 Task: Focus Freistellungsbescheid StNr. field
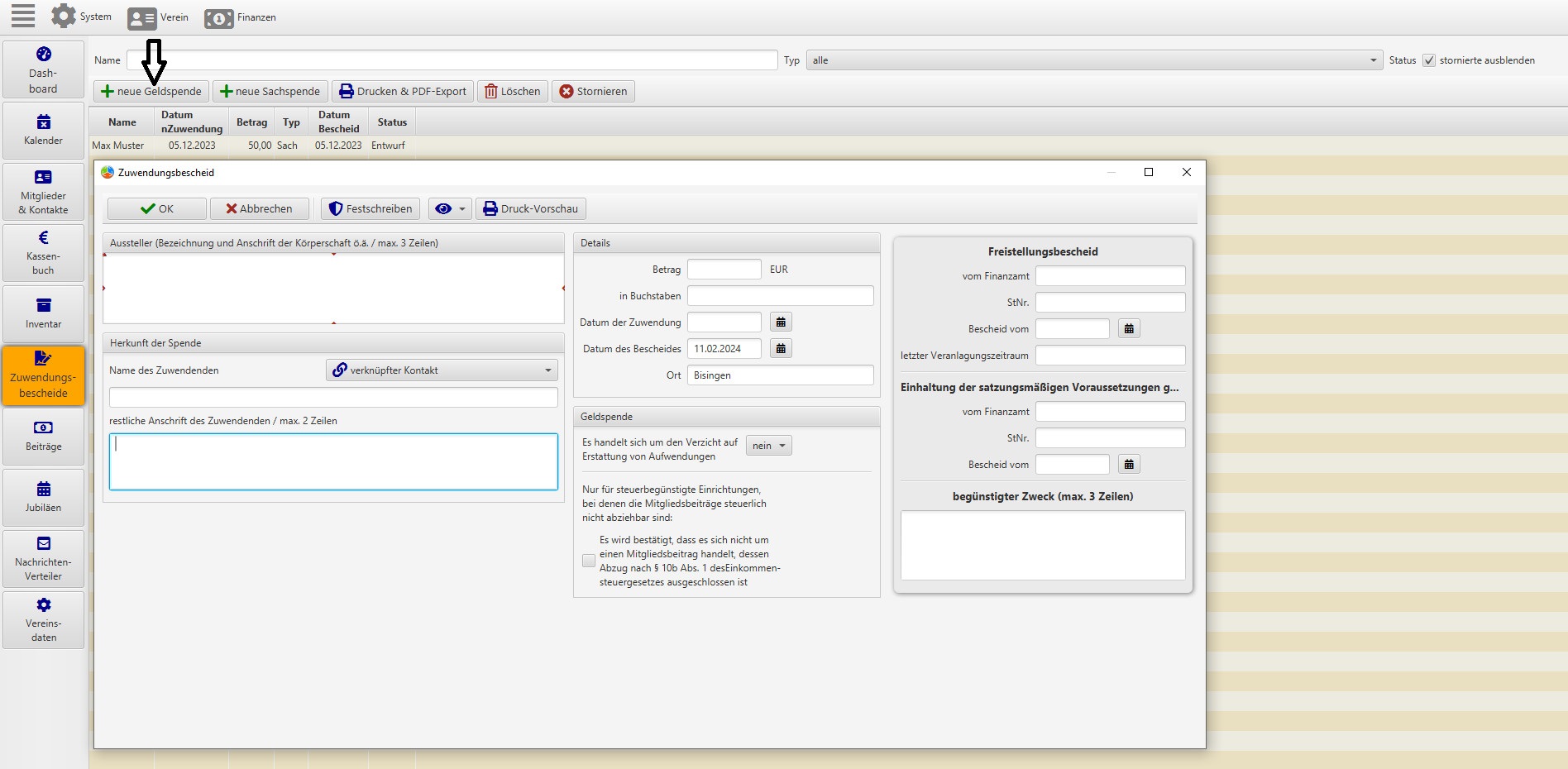[x=1111, y=303]
